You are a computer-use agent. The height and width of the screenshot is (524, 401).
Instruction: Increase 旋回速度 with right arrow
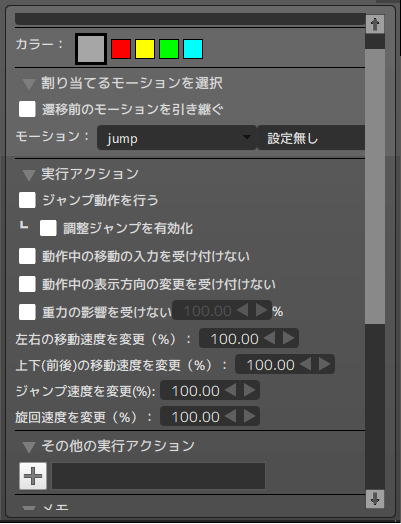point(250,416)
